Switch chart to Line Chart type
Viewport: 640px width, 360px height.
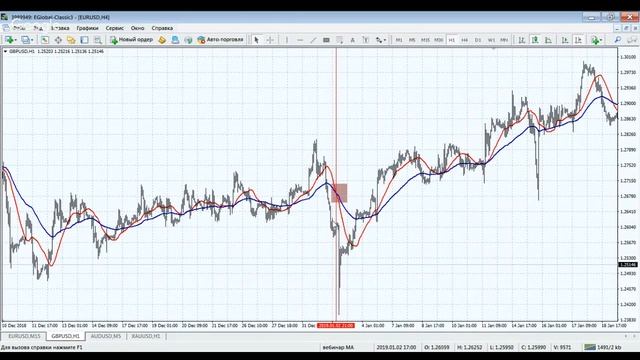(548, 40)
